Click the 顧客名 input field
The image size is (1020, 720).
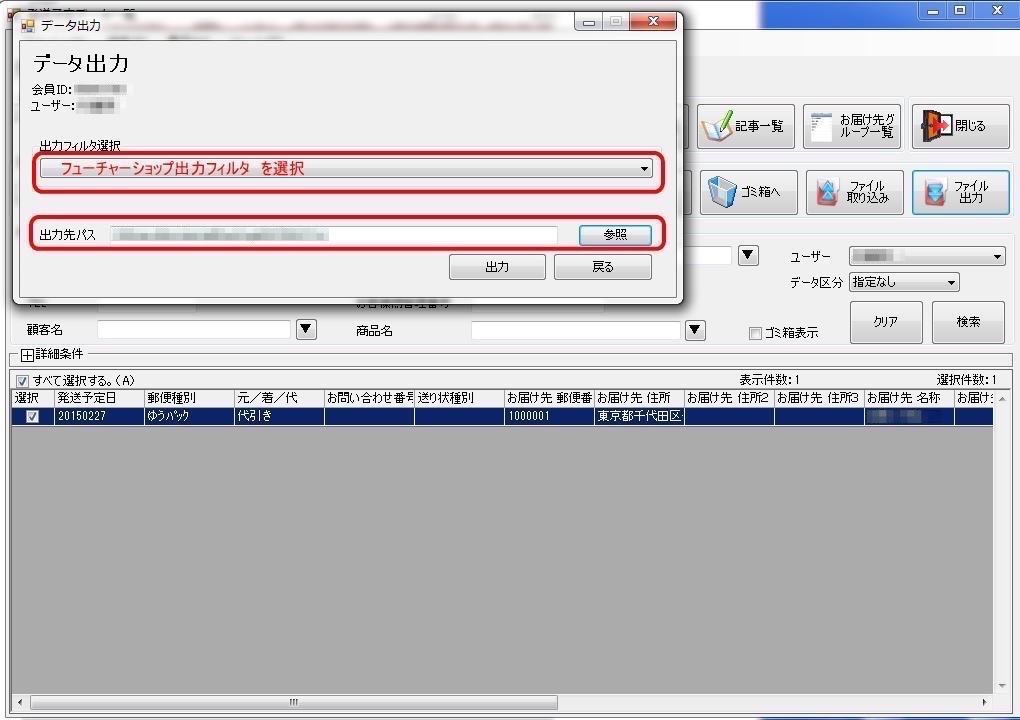coord(194,330)
